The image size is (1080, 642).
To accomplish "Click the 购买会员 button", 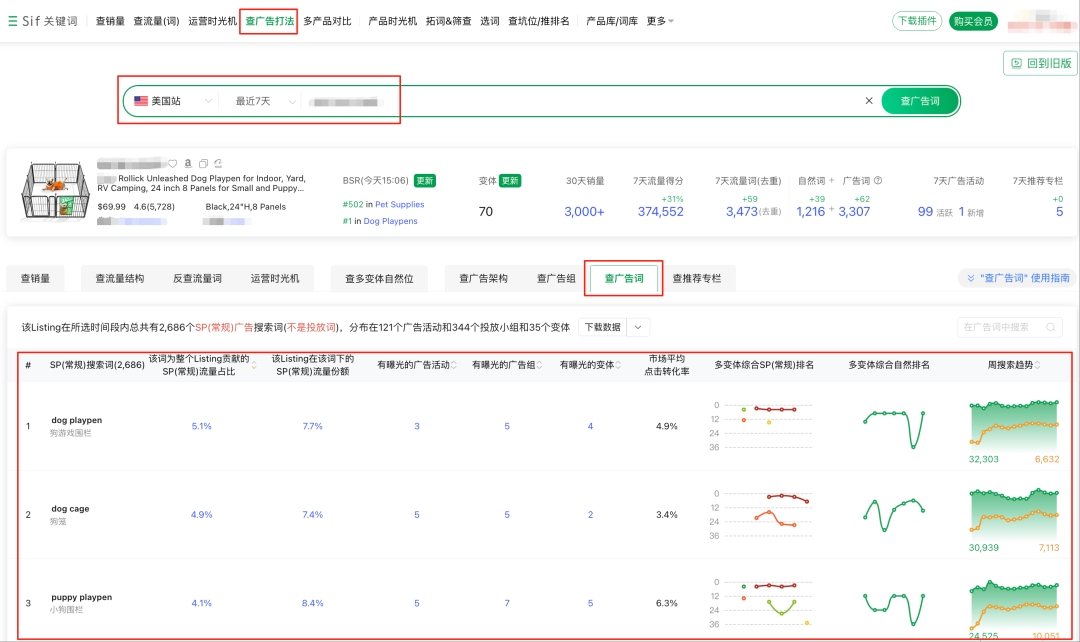I will coord(972,21).
